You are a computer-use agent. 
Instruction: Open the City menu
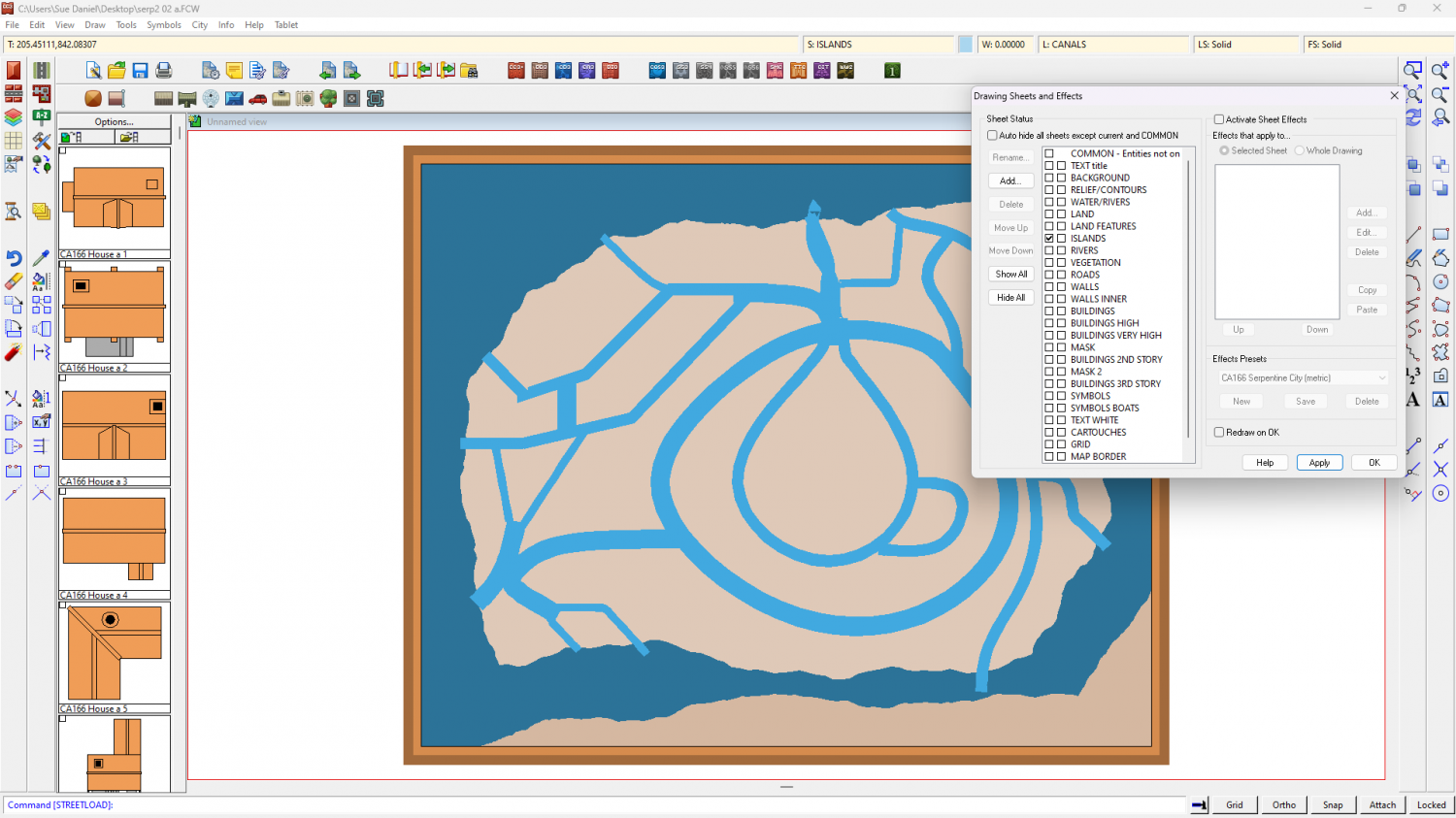pyautogui.click(x=200, y=25)
